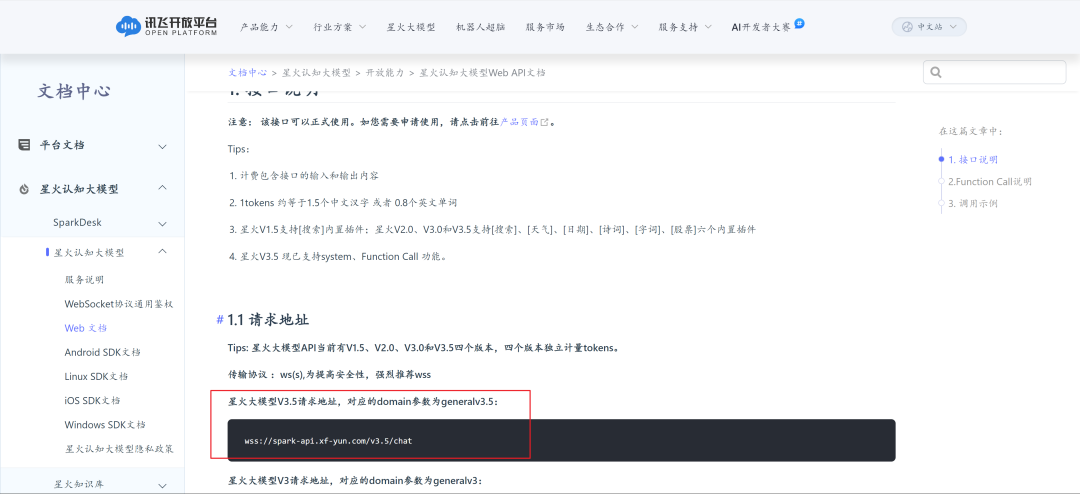Image resolution: width=1080 pixels, height=494 pixels.
Task: Collapse the highlighted 星火认知大模型 subgroup
Action: point(163,251)
